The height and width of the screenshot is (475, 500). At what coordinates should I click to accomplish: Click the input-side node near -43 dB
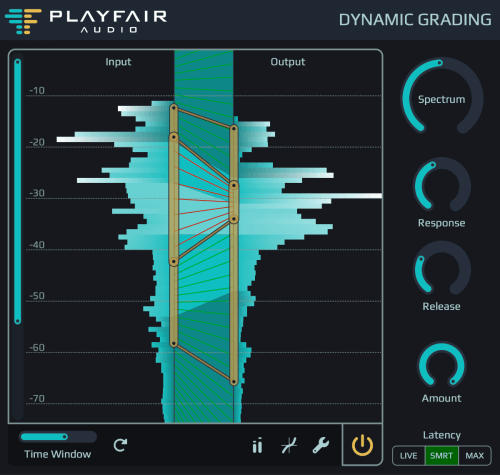pos(174,262)
